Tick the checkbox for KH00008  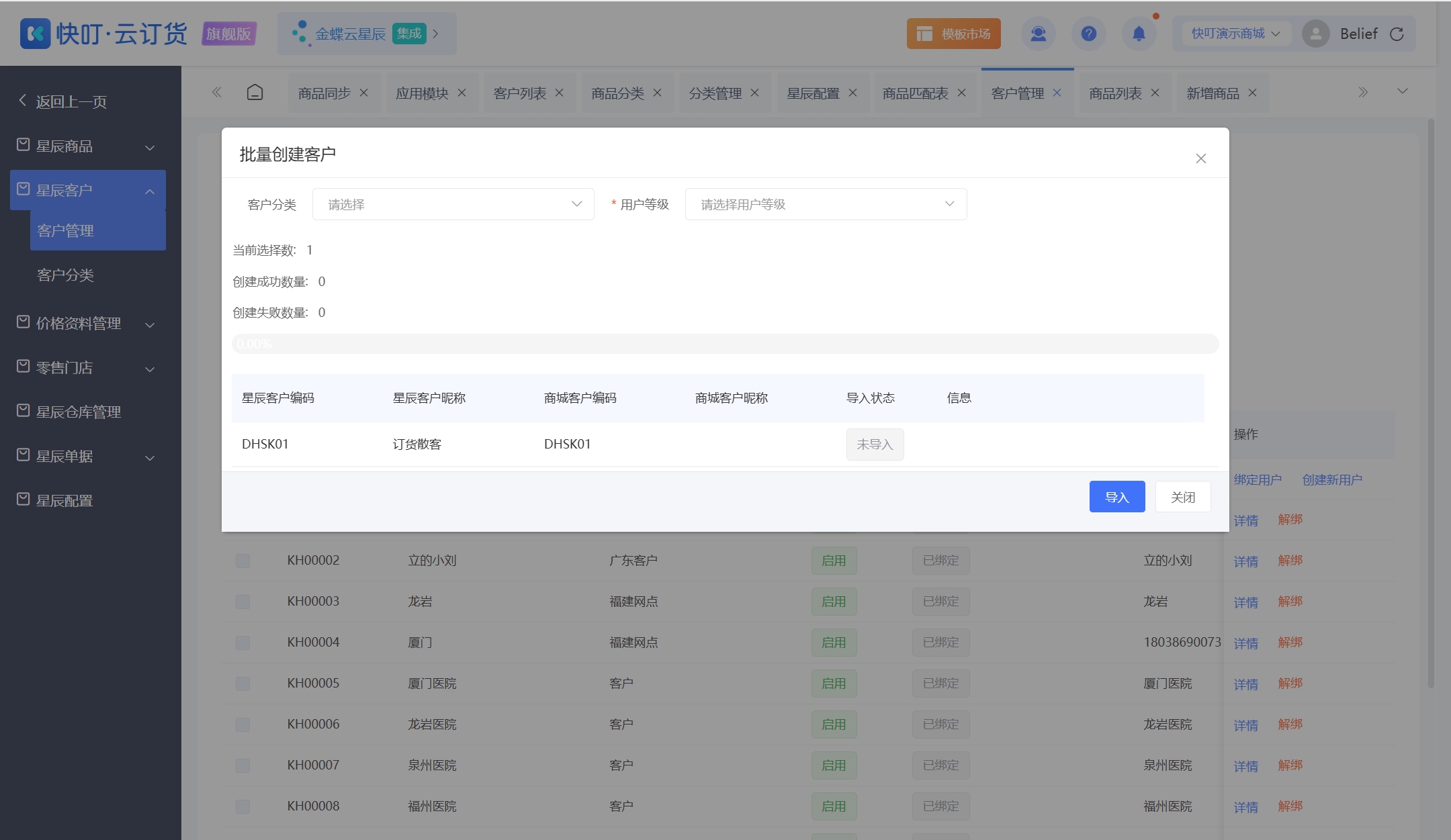coord(243,806)
